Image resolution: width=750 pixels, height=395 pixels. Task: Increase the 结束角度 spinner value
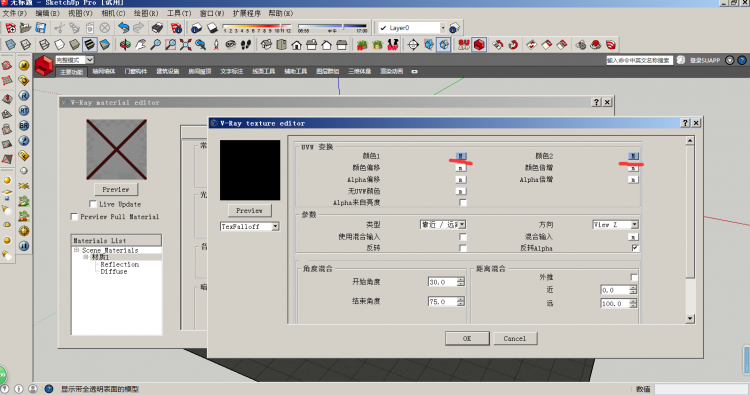(x=461, y=299)
